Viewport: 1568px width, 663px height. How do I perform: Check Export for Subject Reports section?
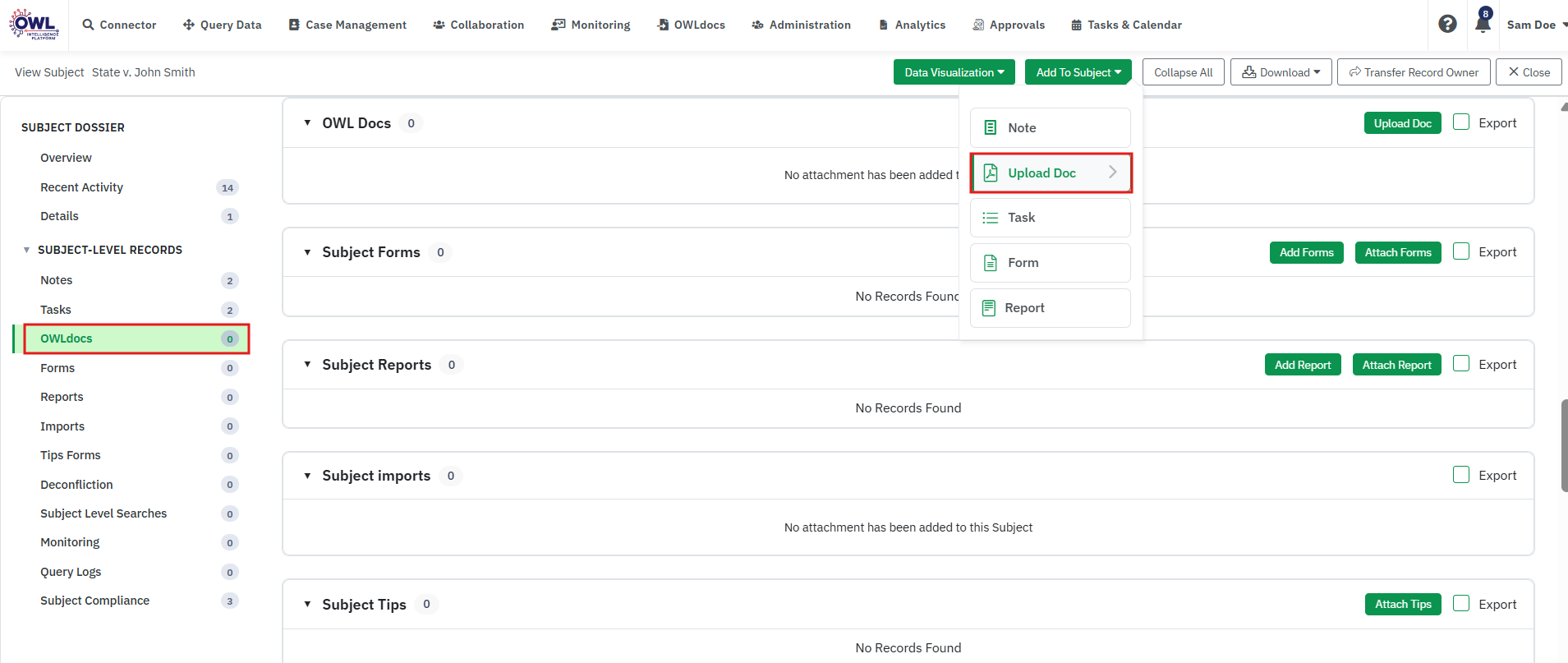click(x=1461, y=364)
